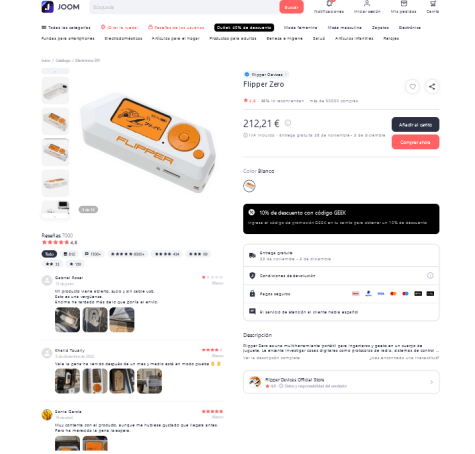Show price info icon next to 212,21 €
This screenshot has height=454, width=475.
[288, 123]
